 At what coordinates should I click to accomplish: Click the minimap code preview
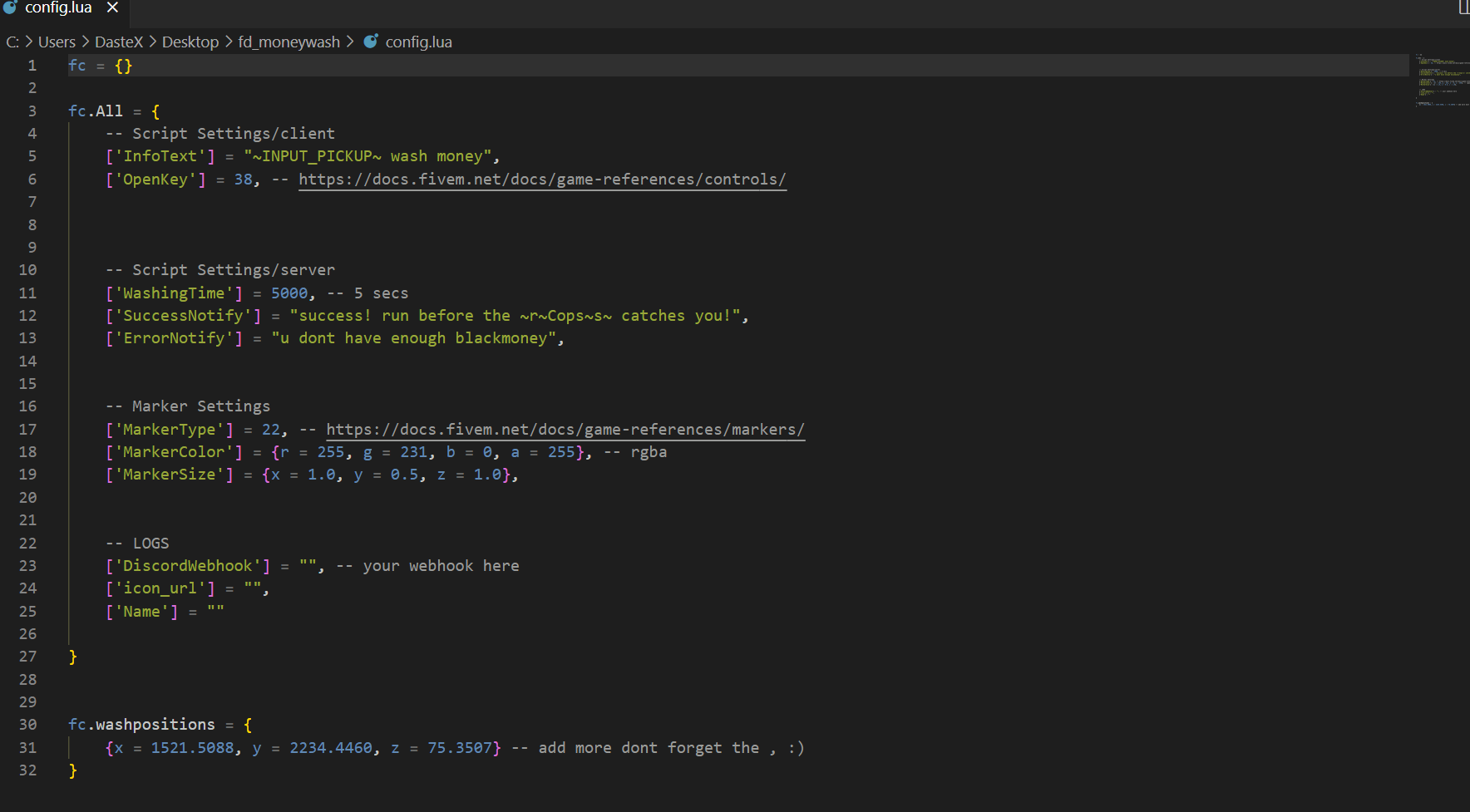(1441, 81)
